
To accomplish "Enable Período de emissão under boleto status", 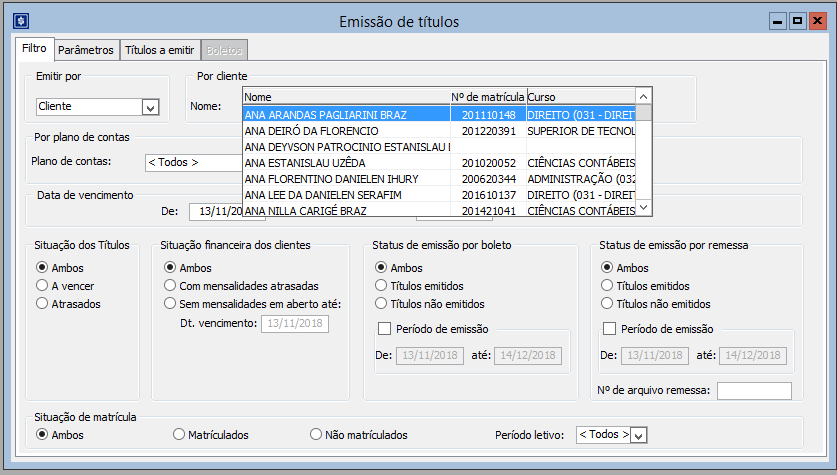I will click(385, 329).
